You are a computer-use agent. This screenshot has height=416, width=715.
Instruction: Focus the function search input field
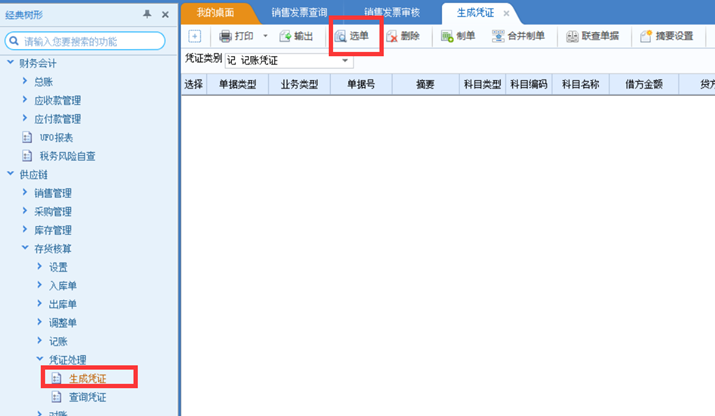pyautogui.click(x=85, y=41)
